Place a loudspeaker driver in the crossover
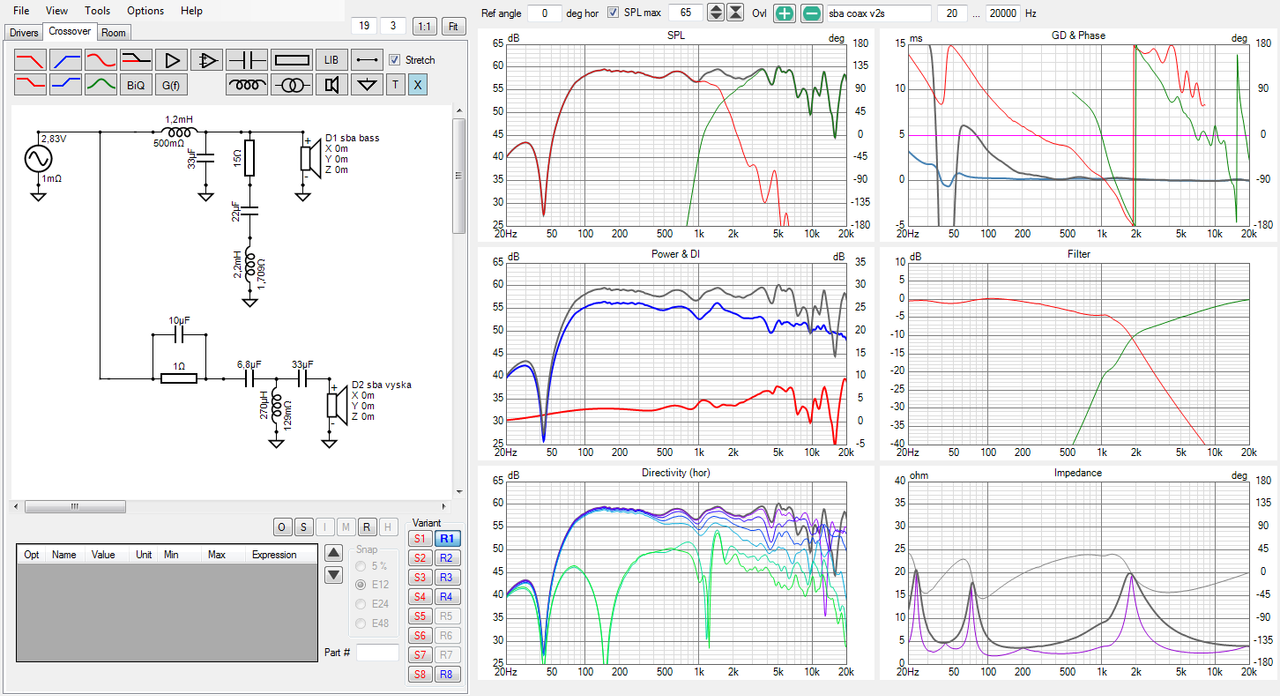1280x696 pixels. (331, 85)
